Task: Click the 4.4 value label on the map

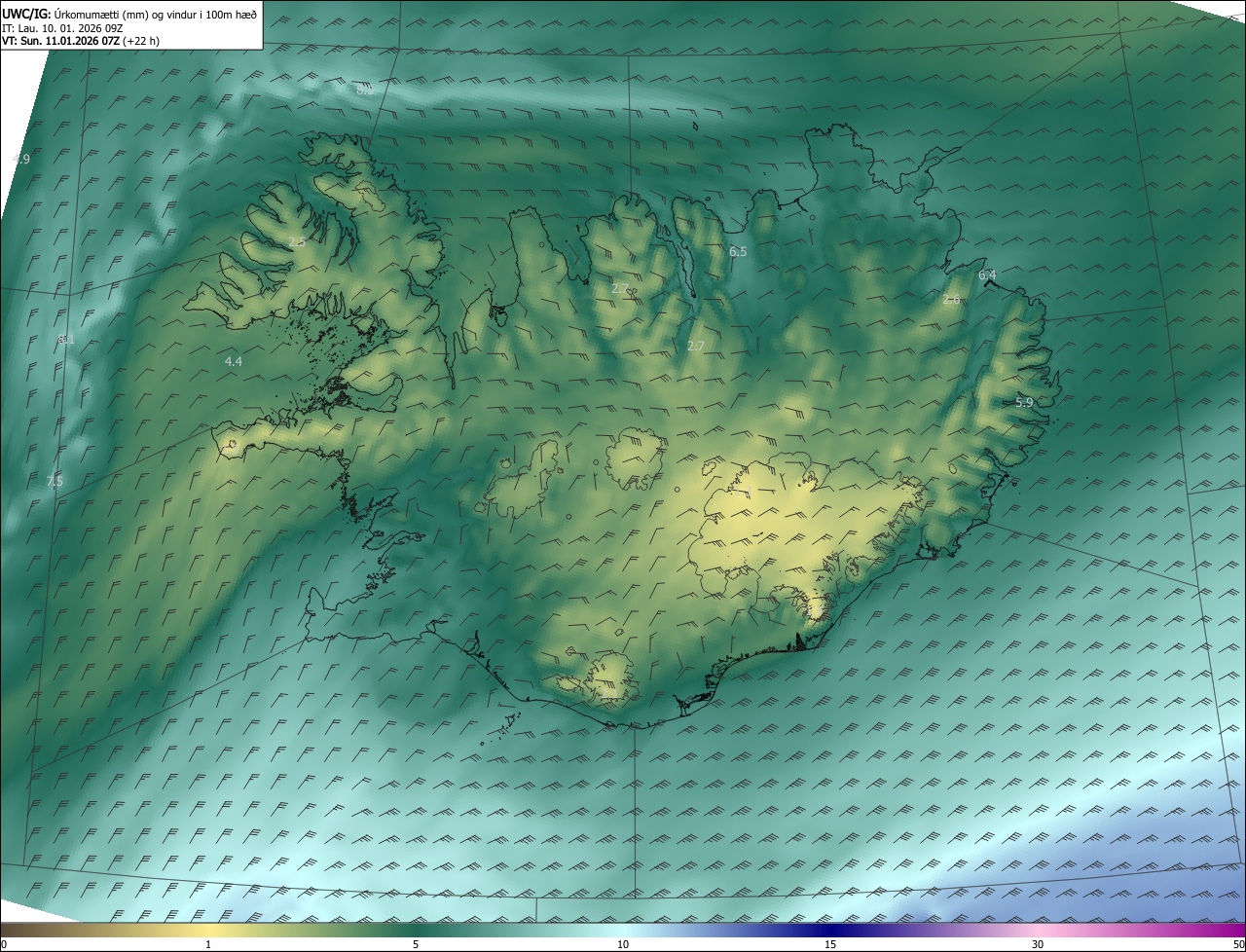Action: [234, 361]
